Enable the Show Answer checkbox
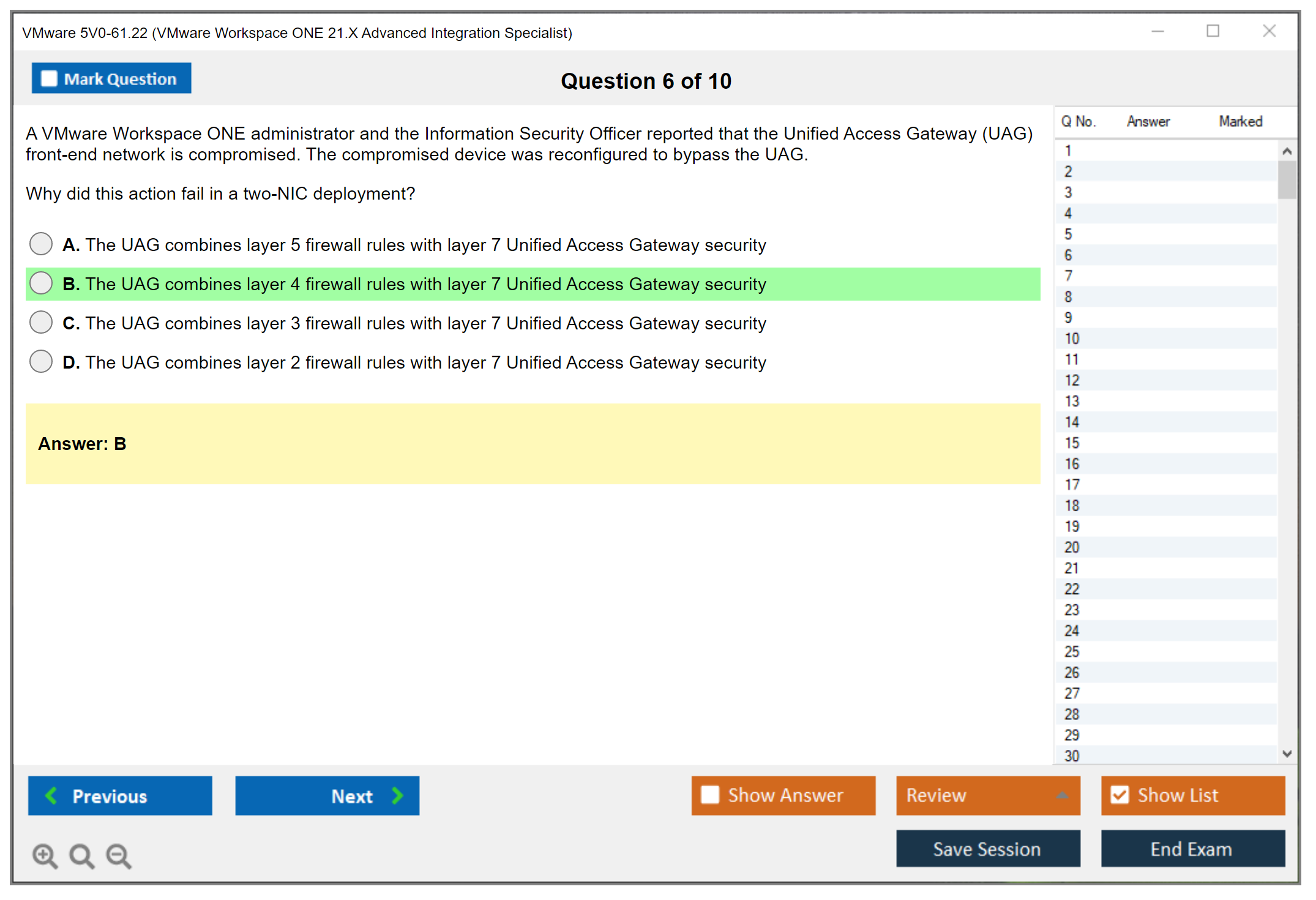Image resolution: width=1316 pixels, height=900 pixels. 710,795
